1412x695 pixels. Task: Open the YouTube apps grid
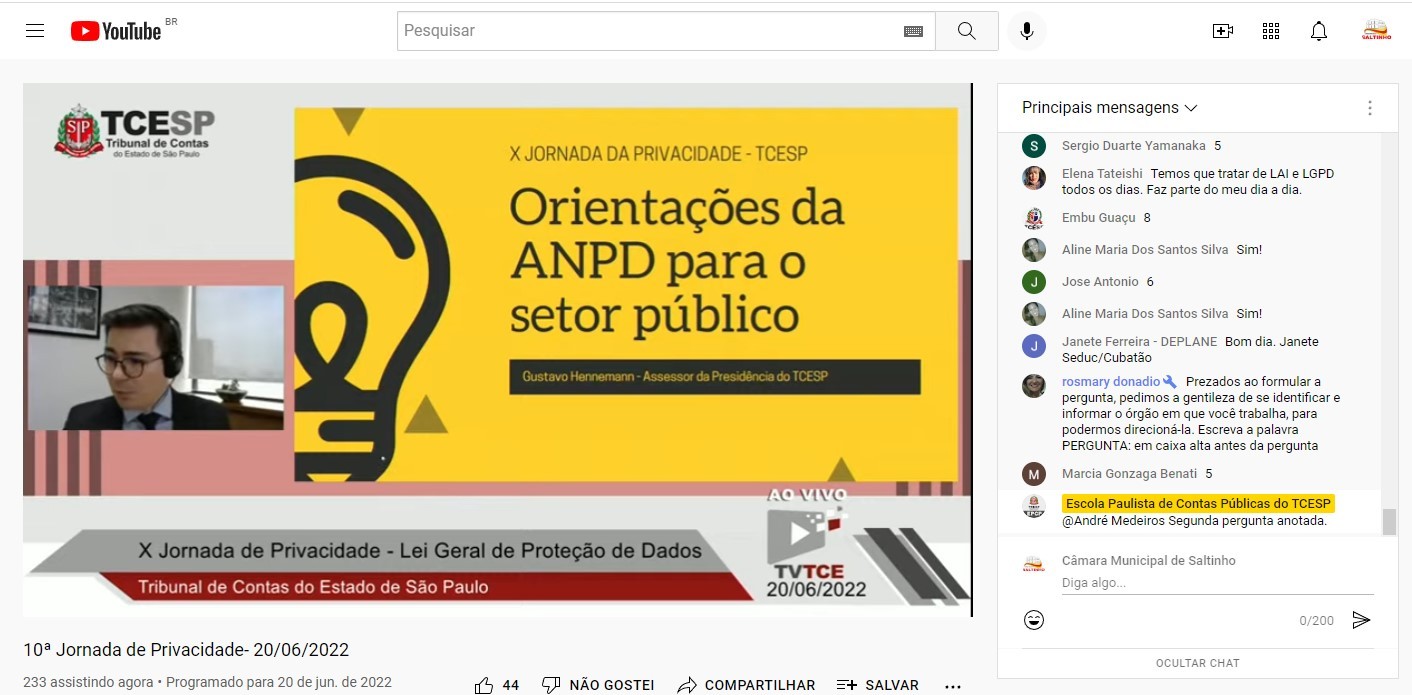tap(1271, 31)
